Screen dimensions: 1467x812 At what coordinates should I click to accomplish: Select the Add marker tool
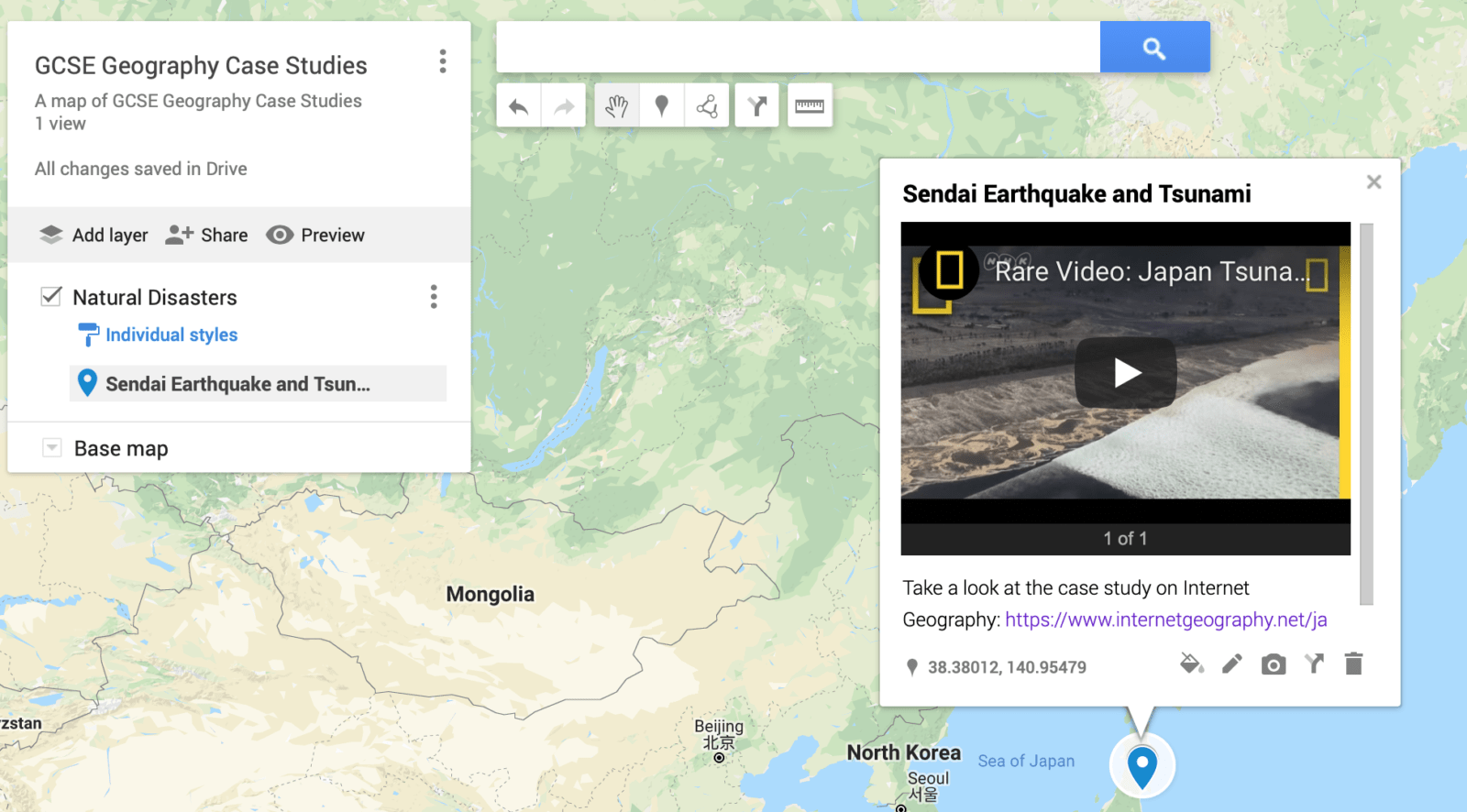pyautogui.click(x=661, y=106)
